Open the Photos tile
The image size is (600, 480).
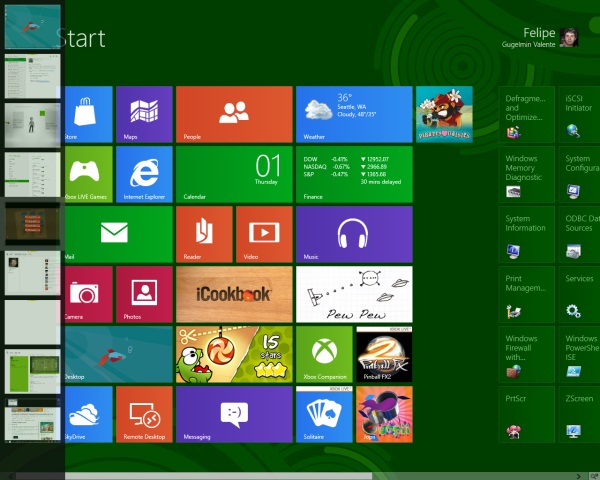tap(144, 294)
